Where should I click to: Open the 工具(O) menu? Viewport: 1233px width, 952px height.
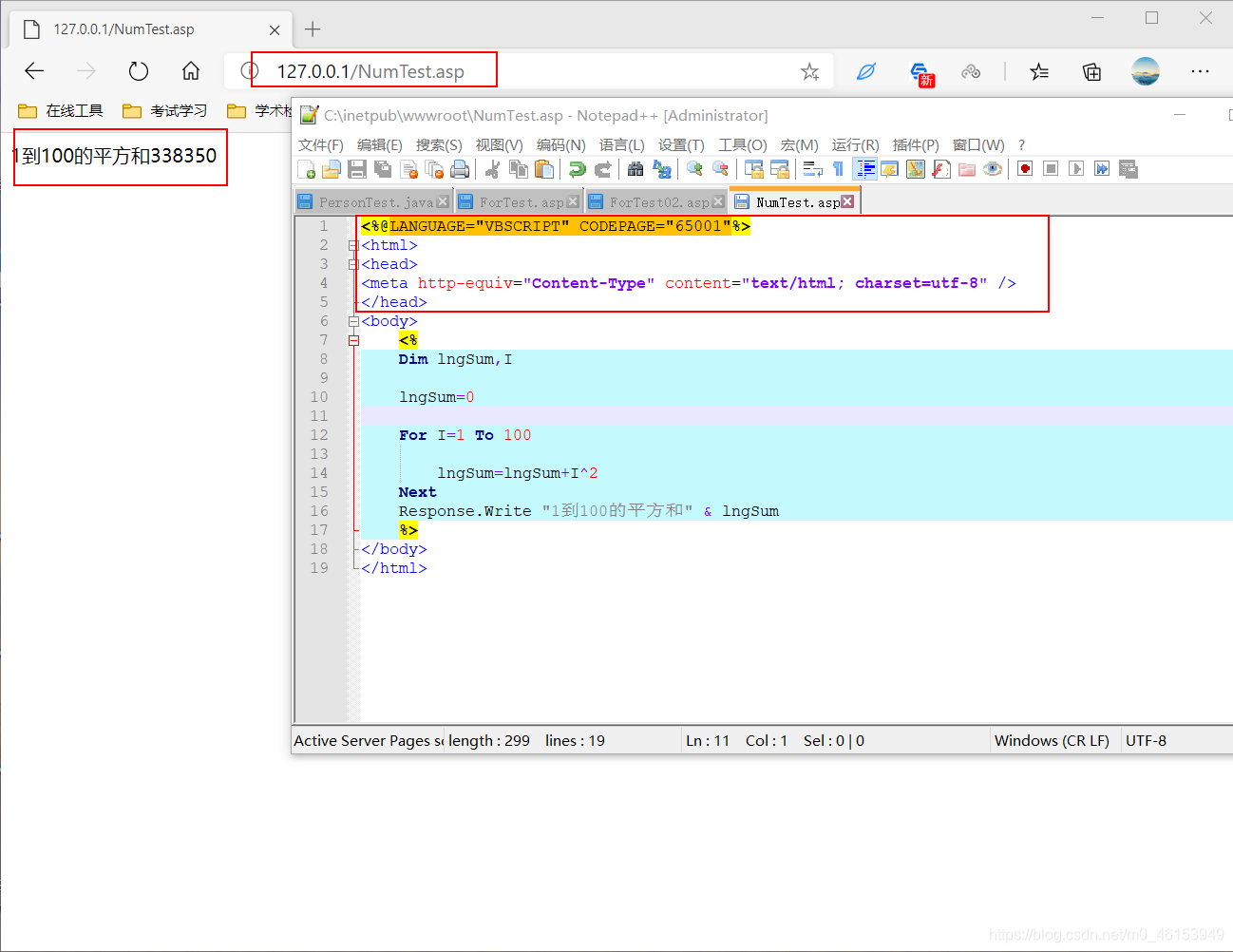743,144
